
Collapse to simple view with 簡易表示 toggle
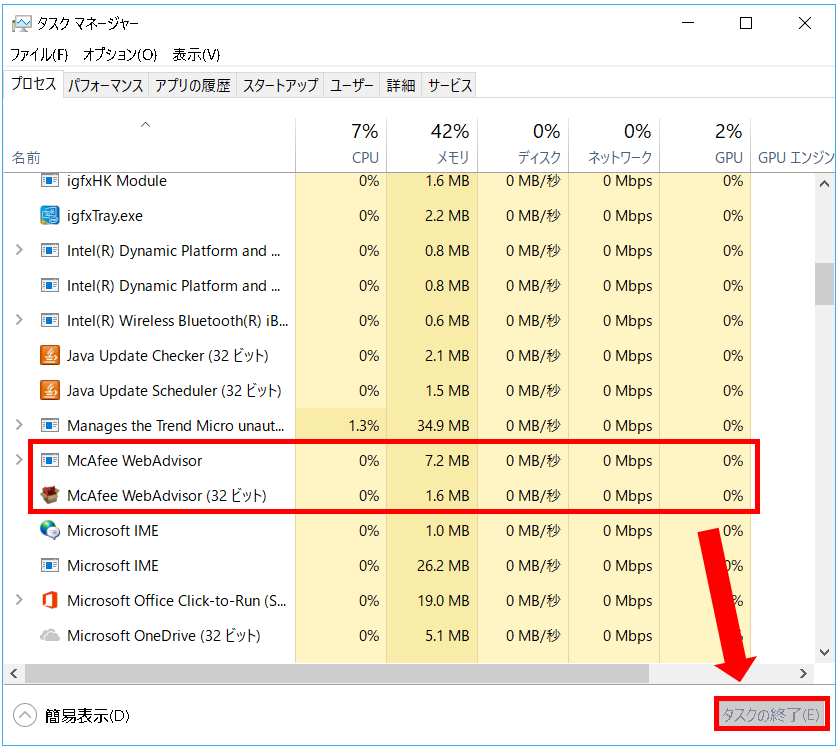[x=72, y=716]
